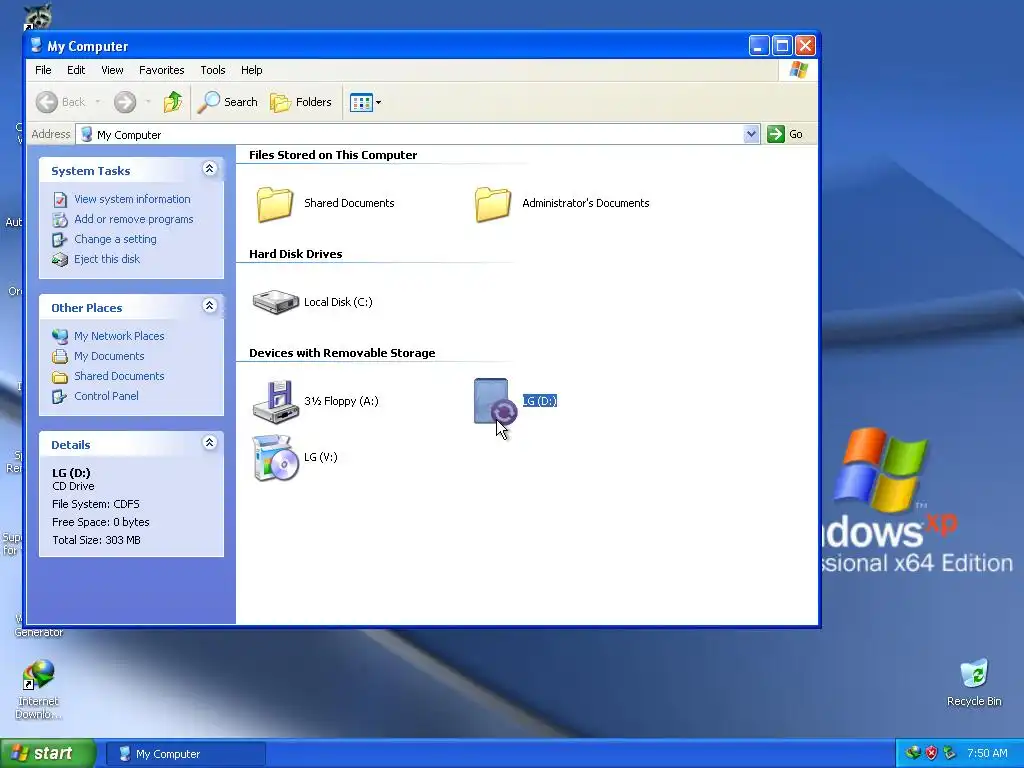Click in the Address field
This screenshot has height=768, width=1024.
tap(418, 134)
